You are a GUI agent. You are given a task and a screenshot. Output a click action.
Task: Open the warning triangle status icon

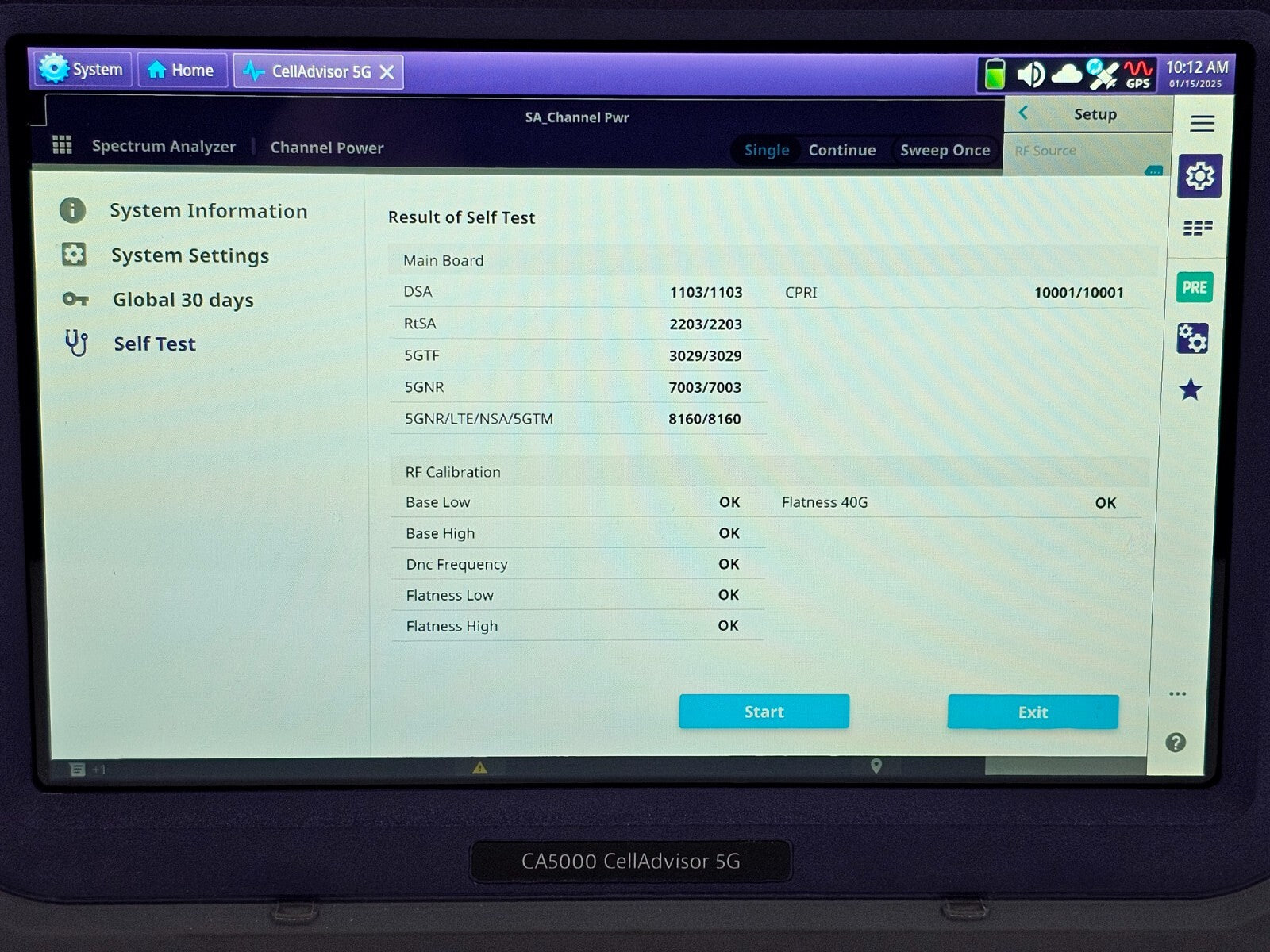(479, 767)
